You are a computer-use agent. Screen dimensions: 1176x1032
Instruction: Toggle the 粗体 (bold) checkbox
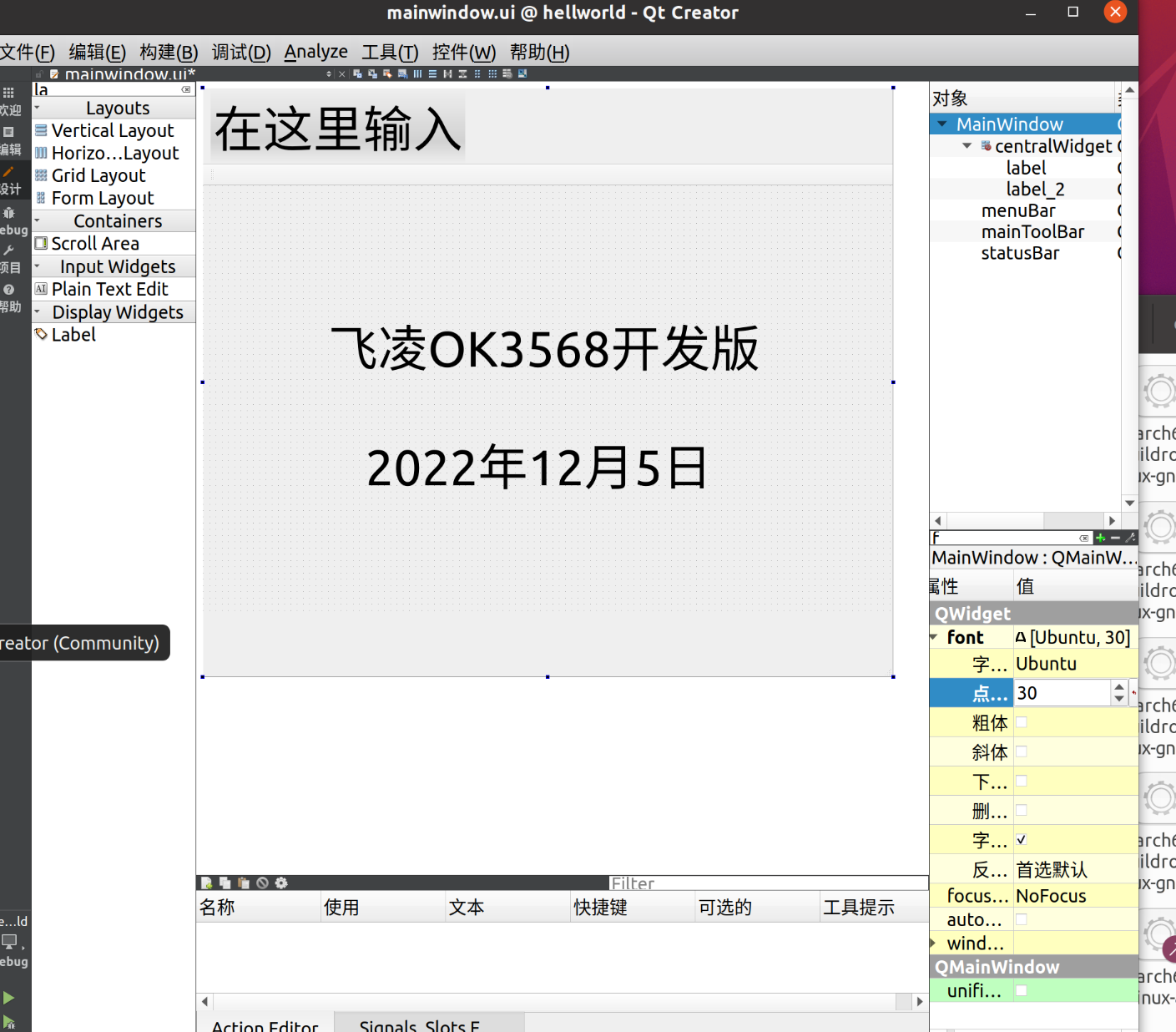1022,722
